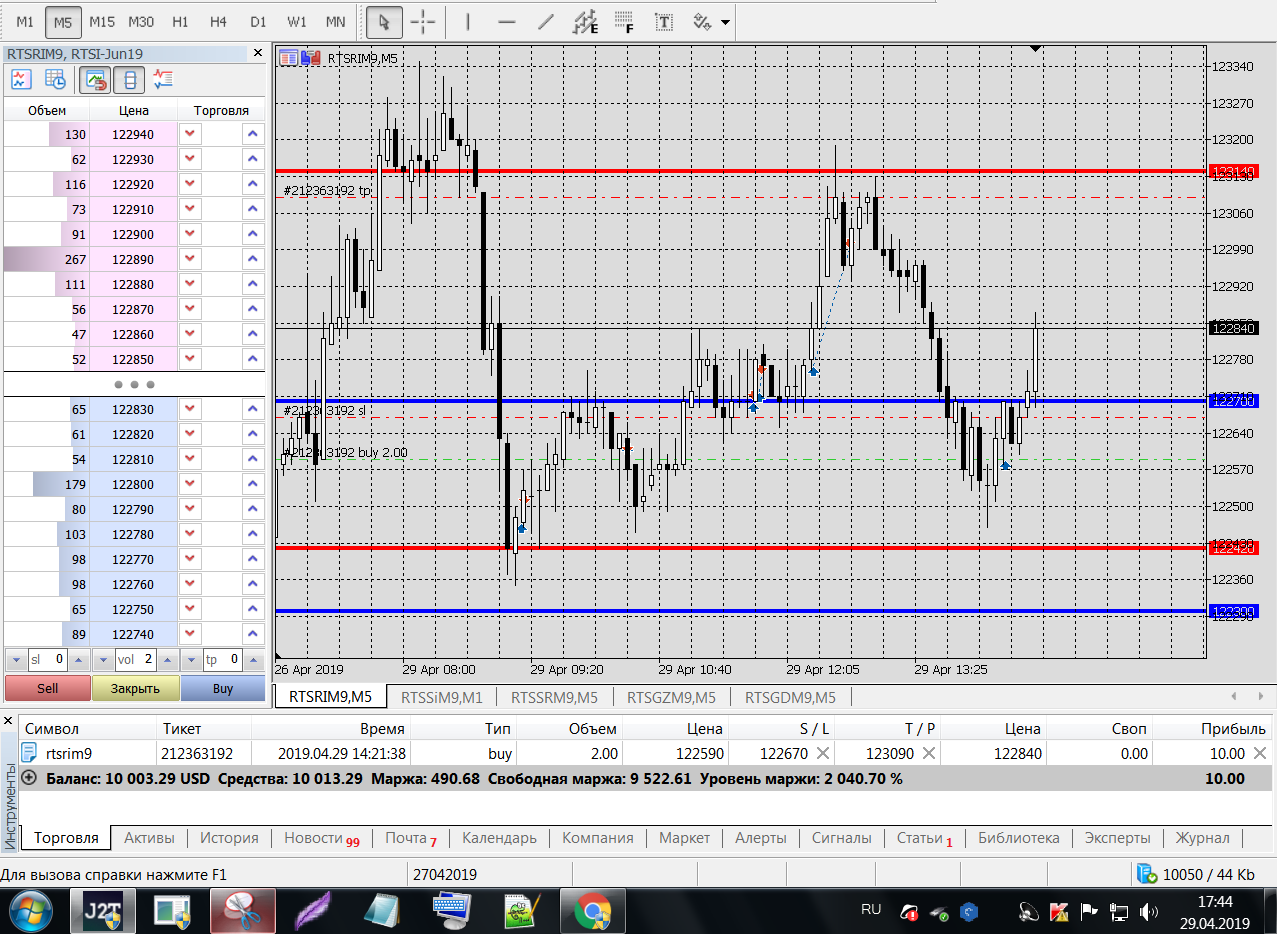Viewport: 1277px width, 934px height.
Task: Open Chrome from the Windows taskbar
Action: point(592,912)
